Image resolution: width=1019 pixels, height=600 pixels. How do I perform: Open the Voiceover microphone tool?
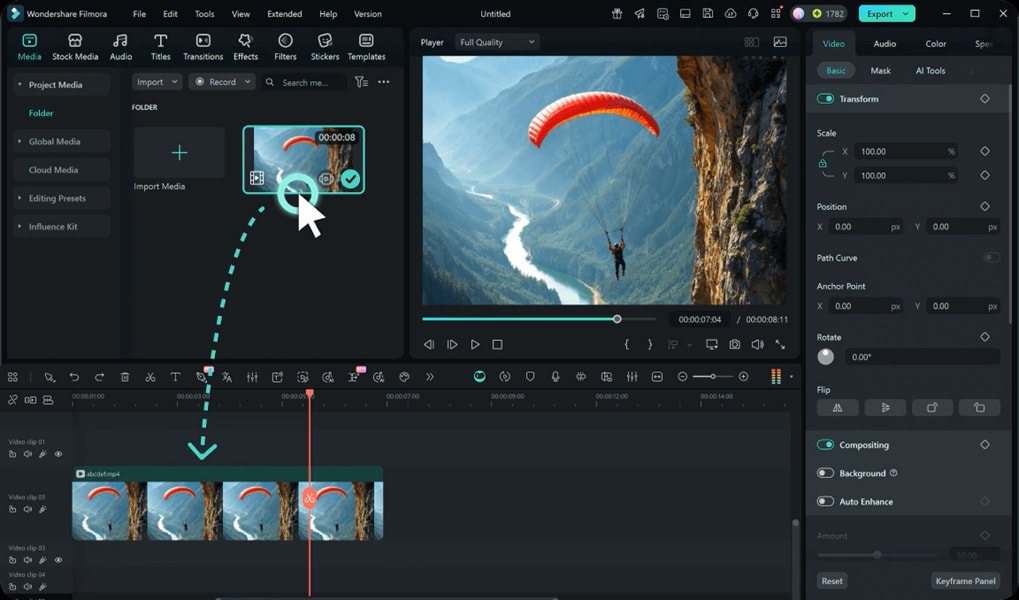[555, 377]
